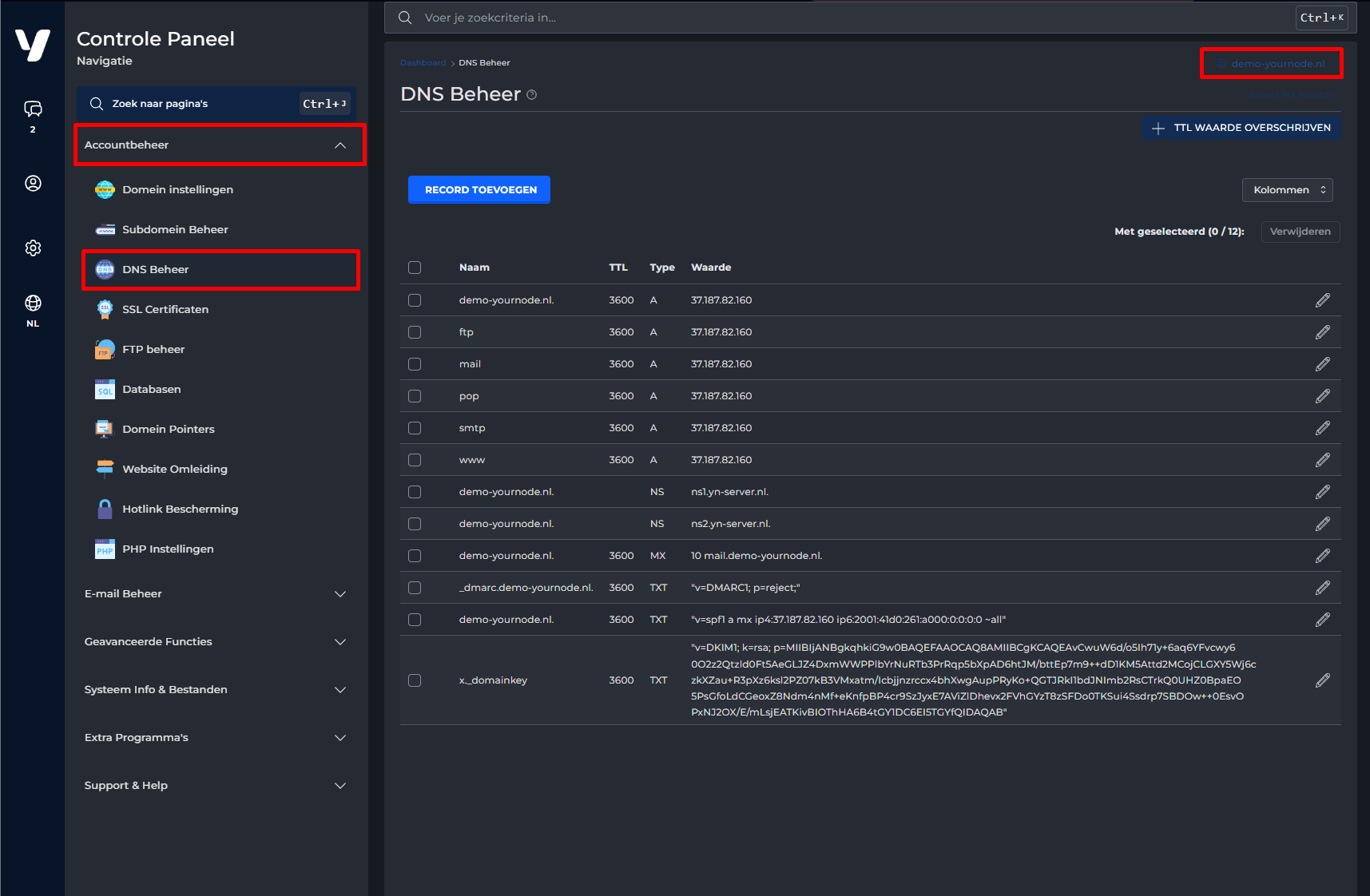Check the x._domainkey record checkbox

pyautogui.click(x=415, y=680)
